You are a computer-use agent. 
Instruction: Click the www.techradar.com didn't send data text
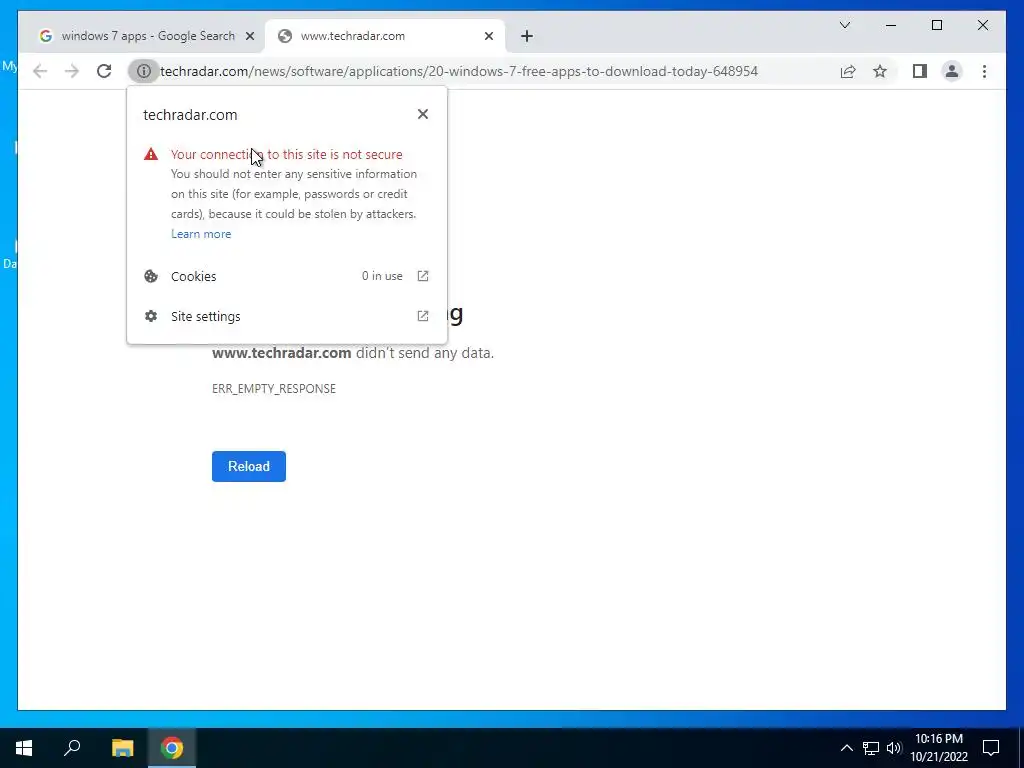[x=353, y=353]
